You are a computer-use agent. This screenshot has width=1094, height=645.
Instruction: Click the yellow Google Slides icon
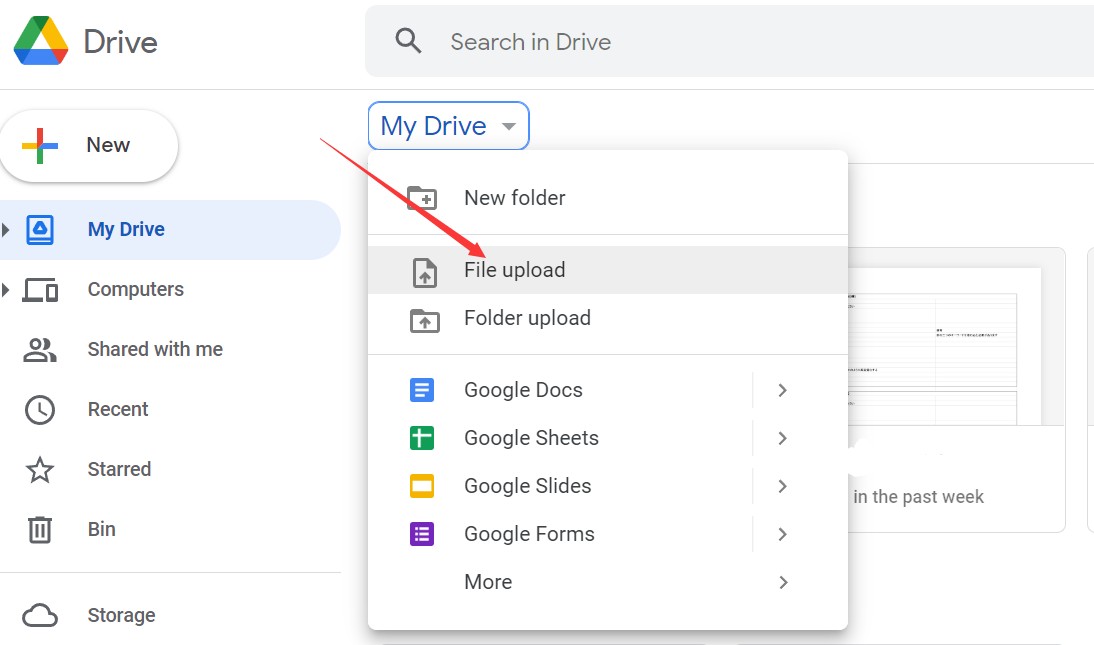pyautogui.click(x=422, y=486)
